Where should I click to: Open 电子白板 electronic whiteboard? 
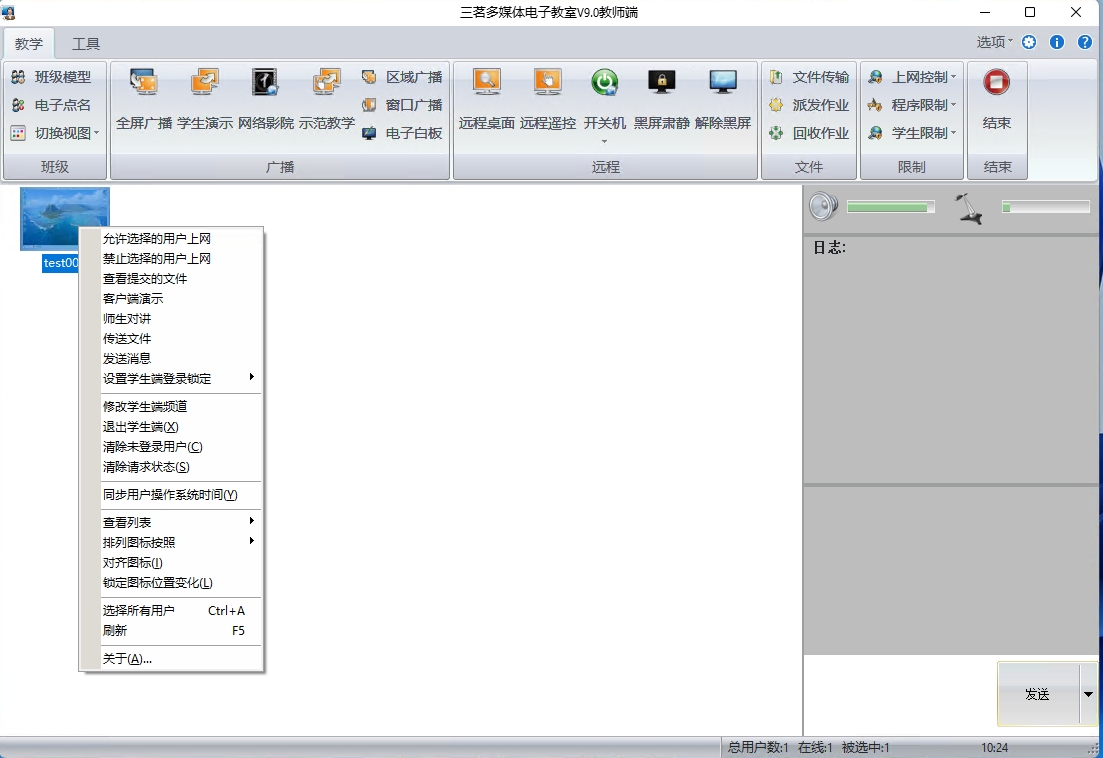click(x=402, y=133)
